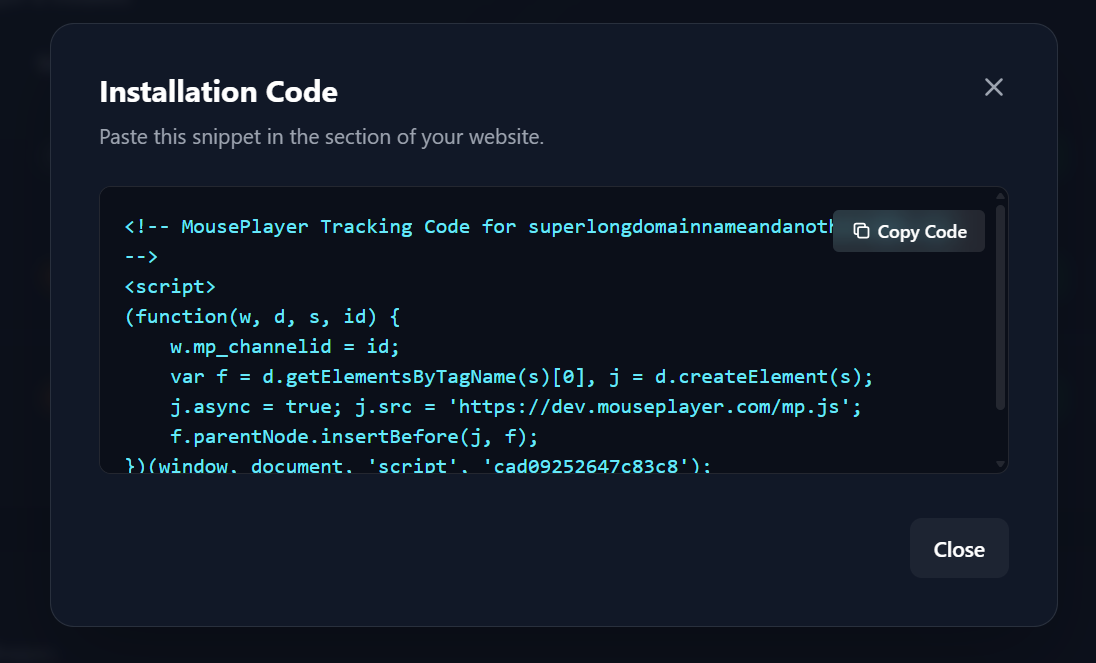This screenshot has width=1096, height=663.
Task: Click the 'Paste this snippet' instruction text
Action: pos(322,137)
